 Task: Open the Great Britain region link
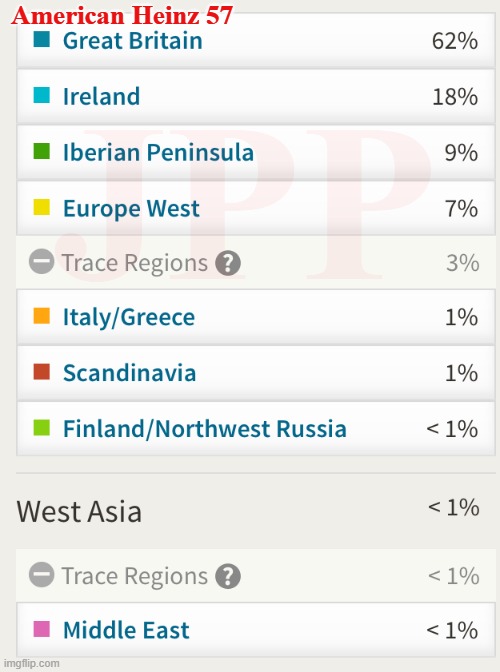pyautogui.click(x=133, y=41)
